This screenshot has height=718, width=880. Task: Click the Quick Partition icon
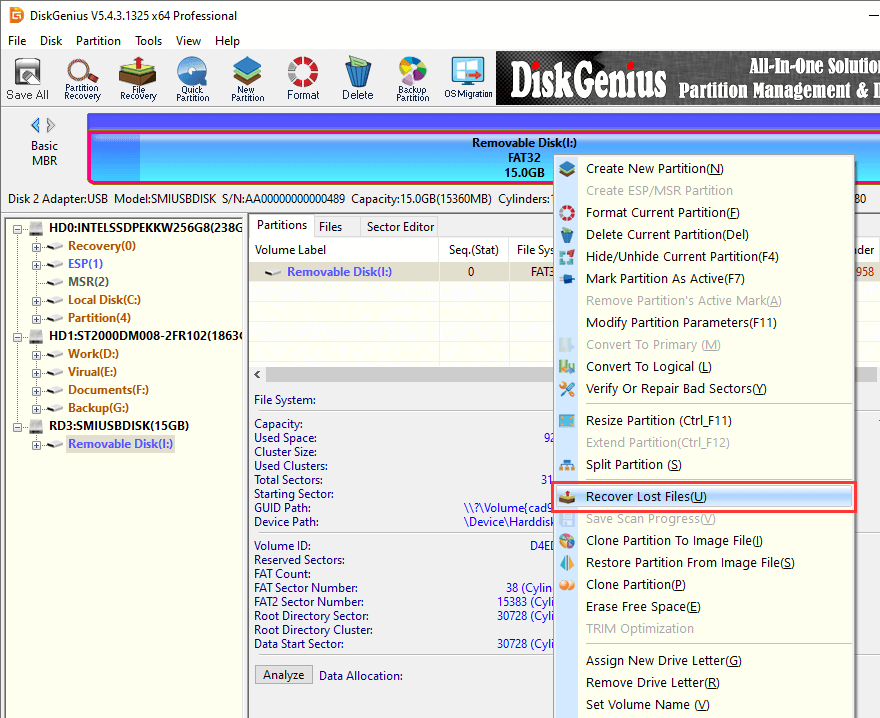pyautogui.click(x=192, y=78)
